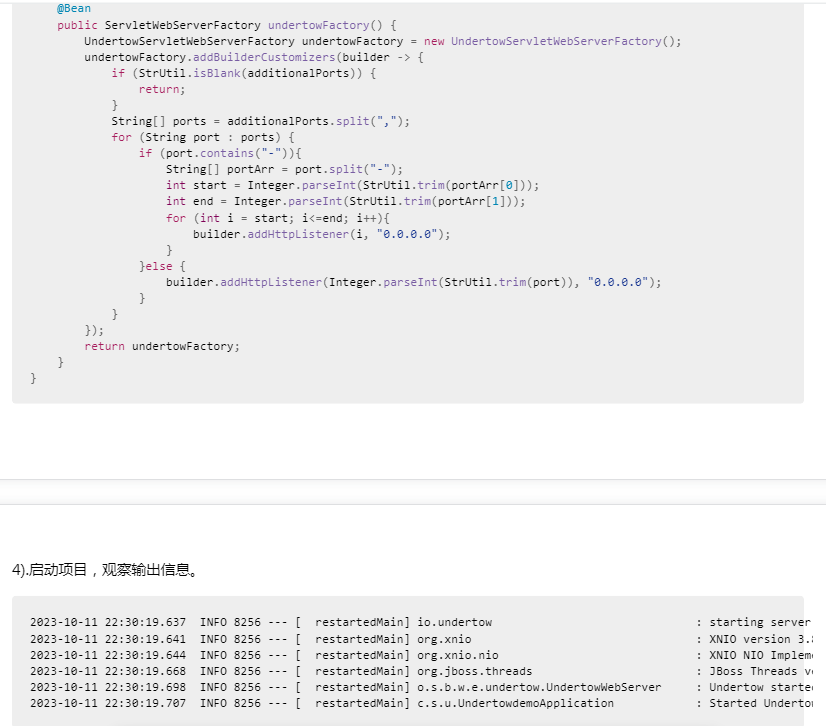Click the else branch addHttpListener line
The width and height of the screenshot is (826, 726).
413,282
